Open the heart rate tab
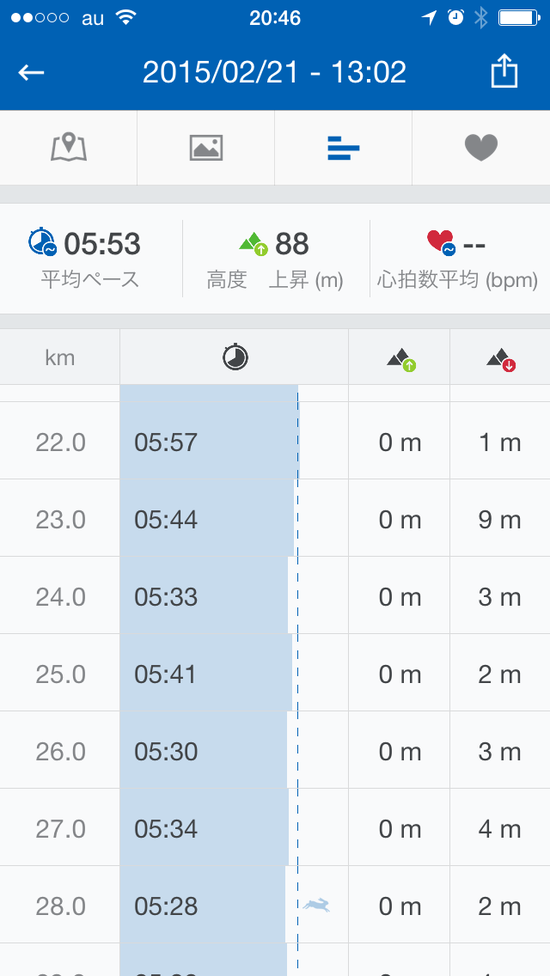The width and height of the screenshot is (550, 976). pos(481,148)
